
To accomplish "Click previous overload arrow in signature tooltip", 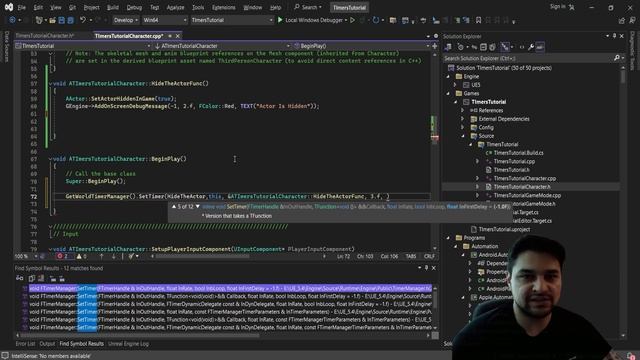I will [174, 207].
